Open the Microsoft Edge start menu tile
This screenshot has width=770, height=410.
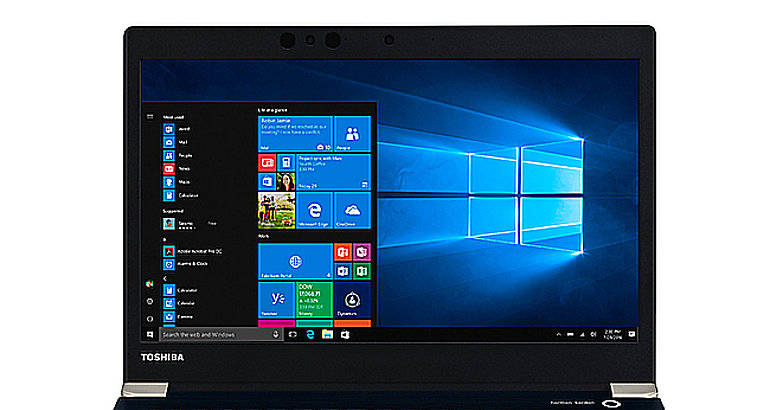pyautogui.click(x=314, y=210)
